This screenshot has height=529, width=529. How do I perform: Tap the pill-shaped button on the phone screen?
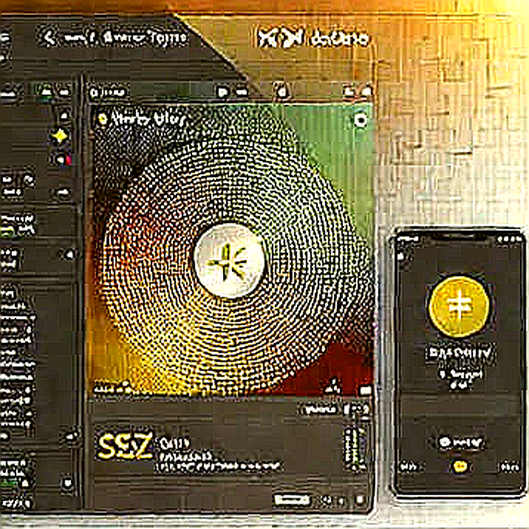click(x=460, y=442)
